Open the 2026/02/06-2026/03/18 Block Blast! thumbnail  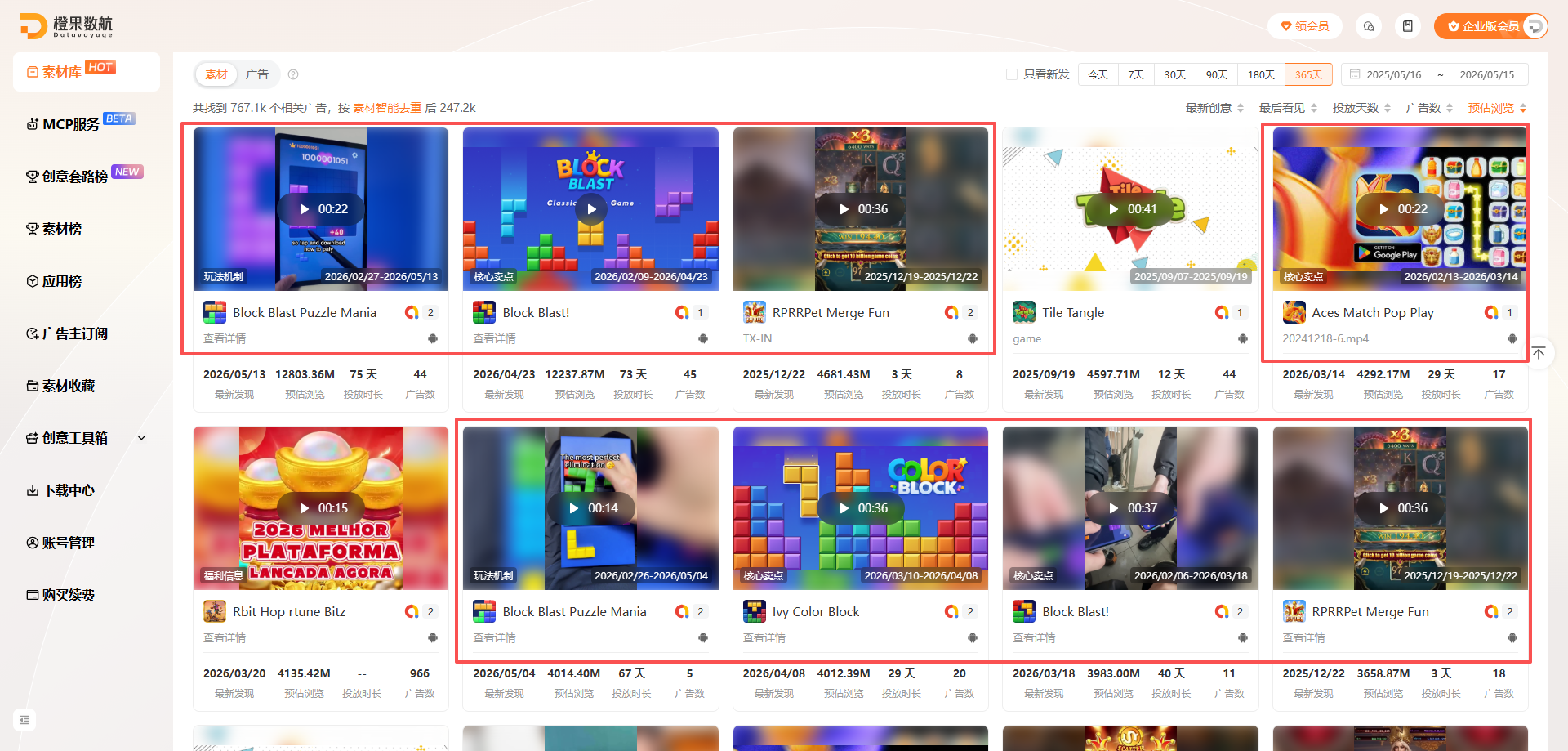(x=1130, y=507)
